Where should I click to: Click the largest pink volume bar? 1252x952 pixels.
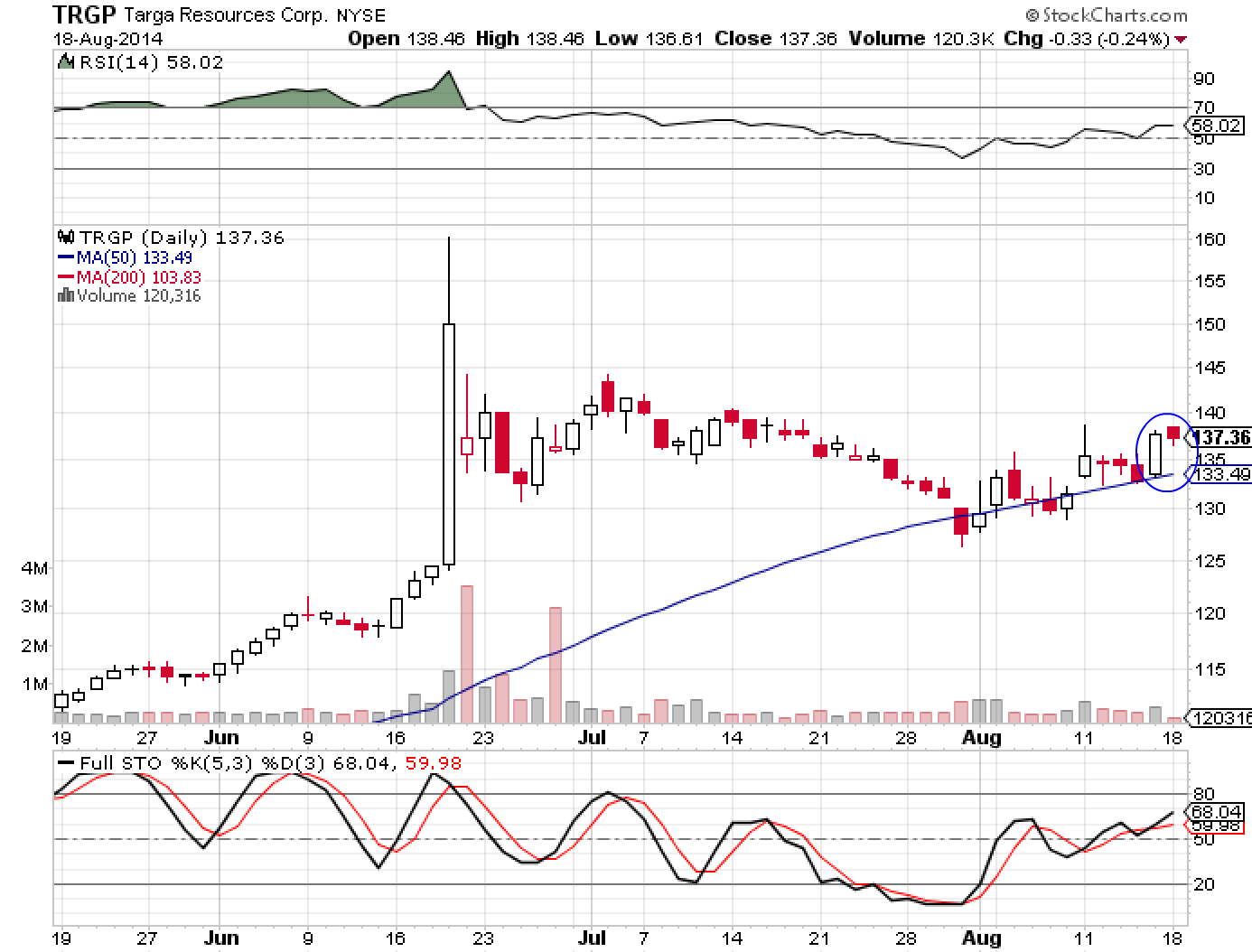[467, 655]
